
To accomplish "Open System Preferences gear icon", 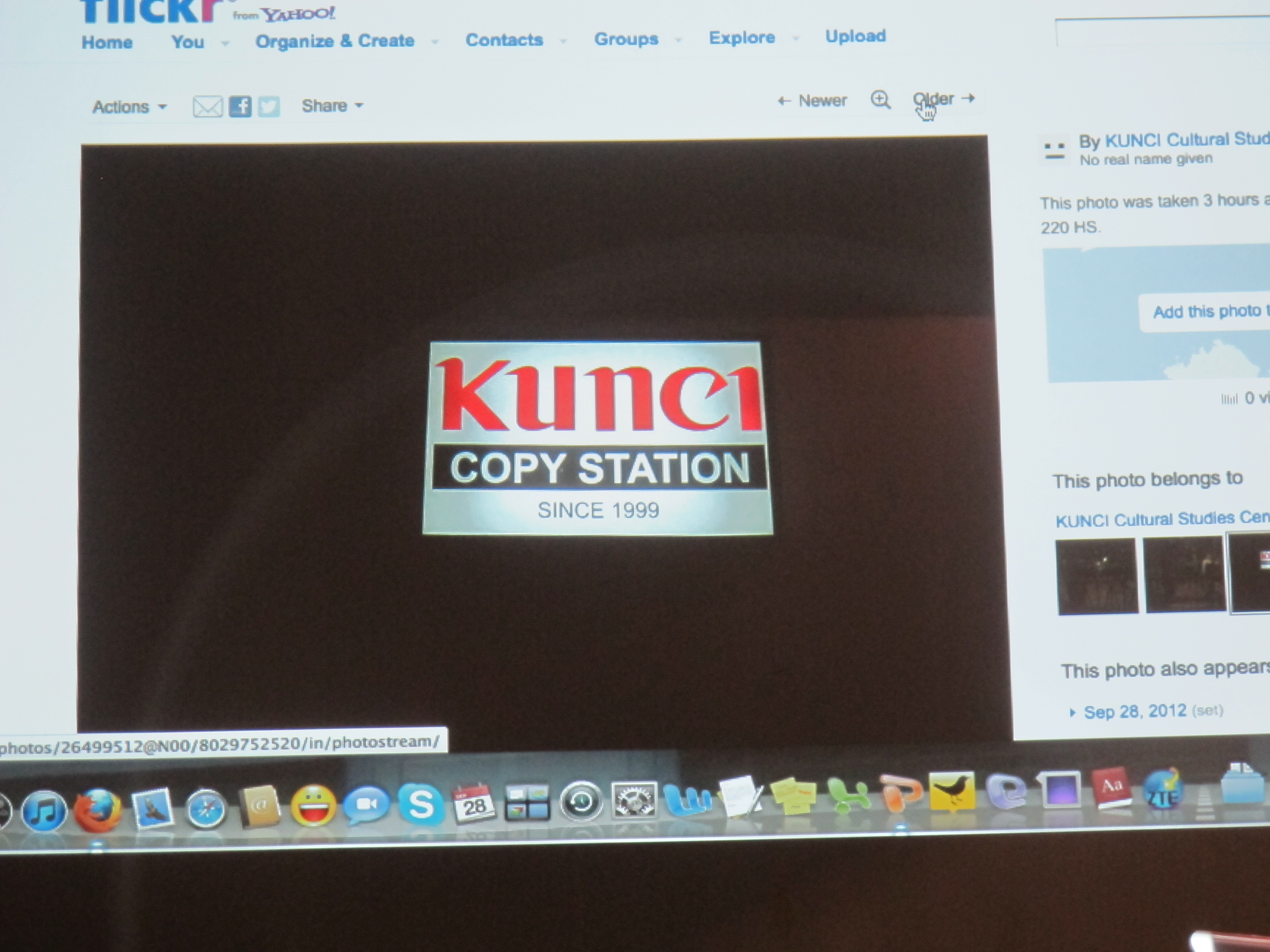I will coord(634,800).
